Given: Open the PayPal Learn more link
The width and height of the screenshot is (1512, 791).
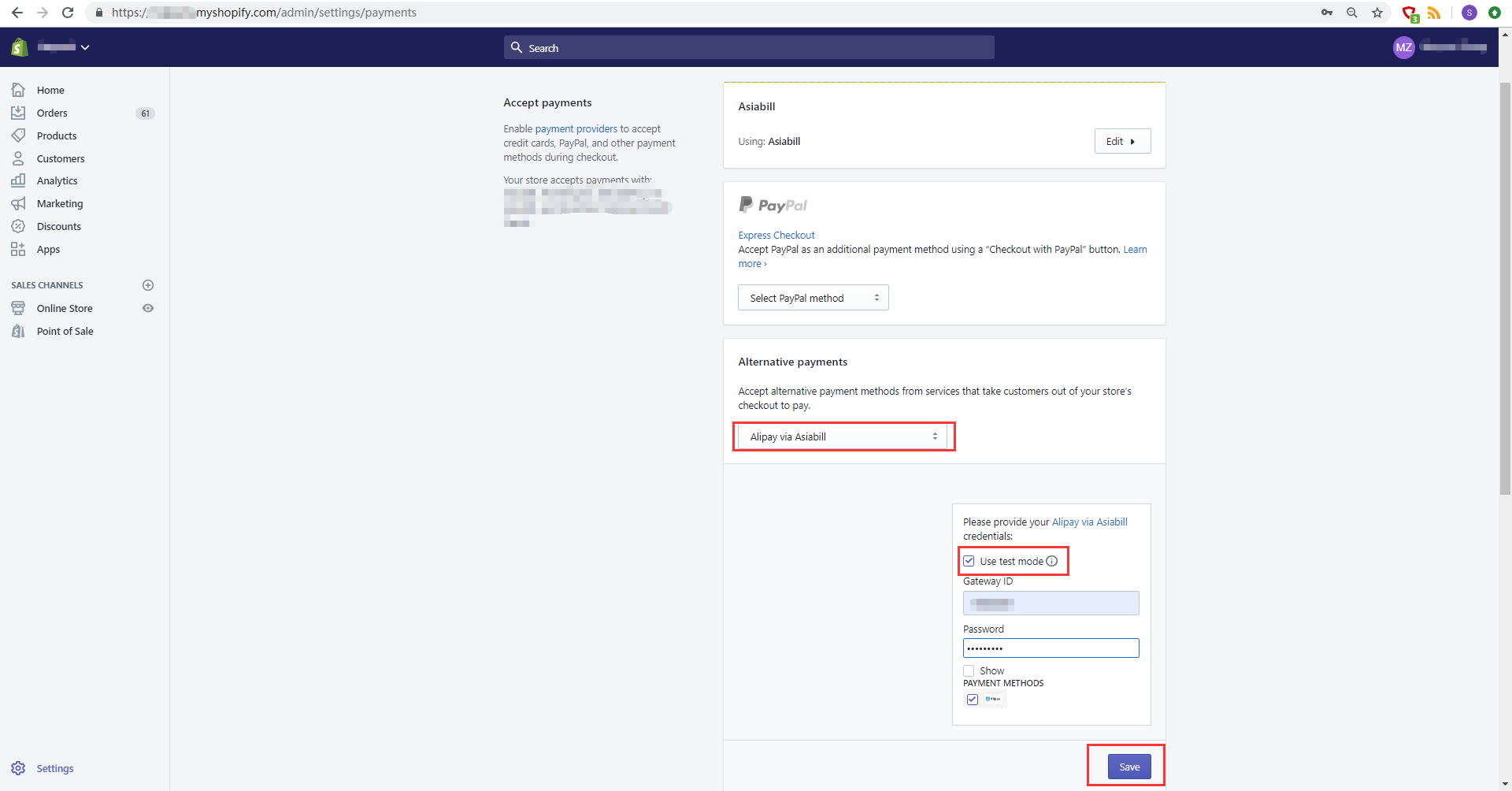Looking at the screenshot, I should pos(1135,249).
